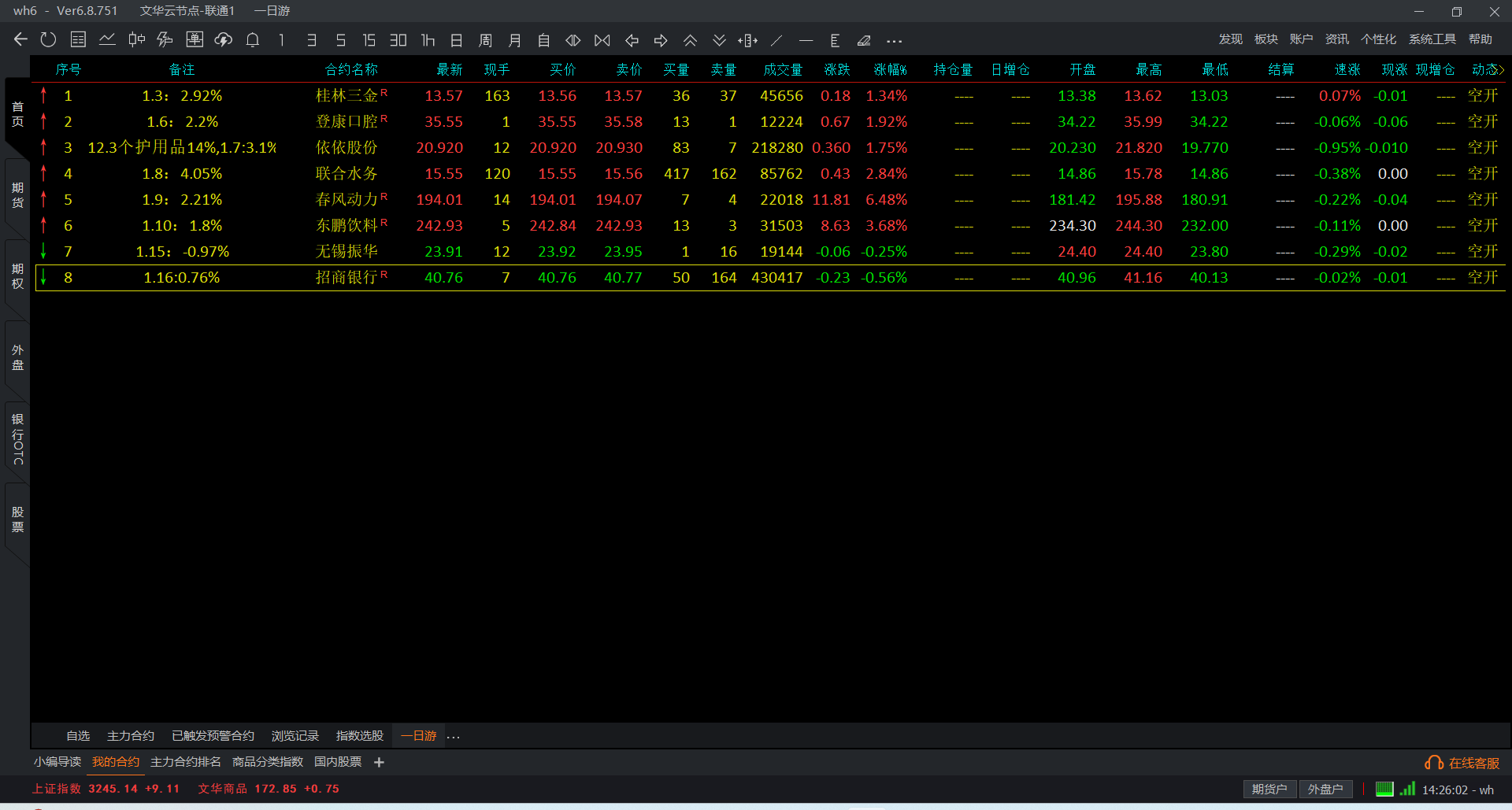Screen dimensions: 1512x810
Task: Switch to the 期货 side tab
Action: click(x=17, y=195)
